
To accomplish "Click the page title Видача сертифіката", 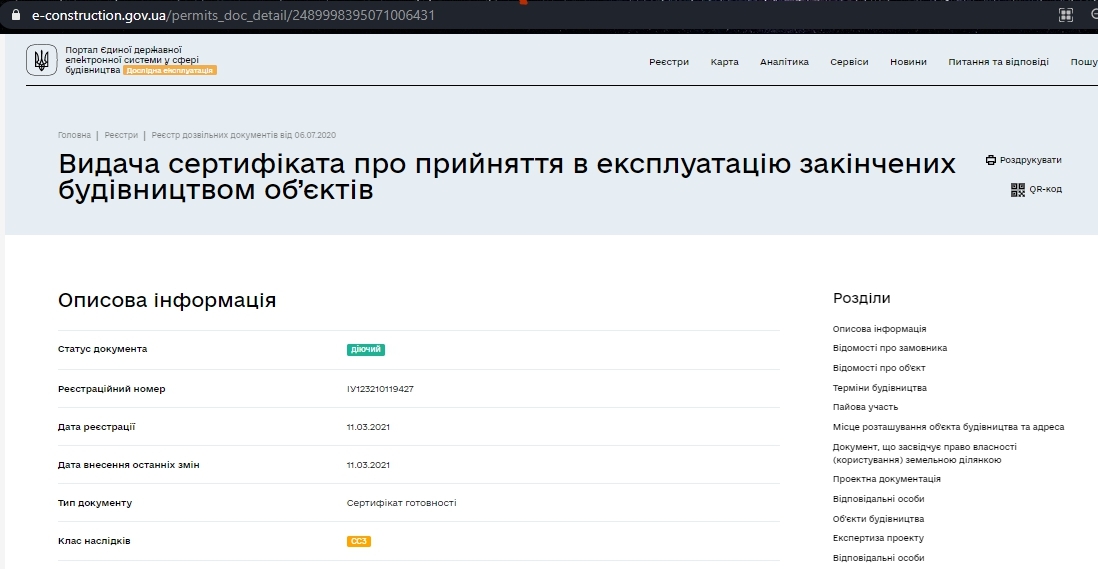I will click(507, 176).
